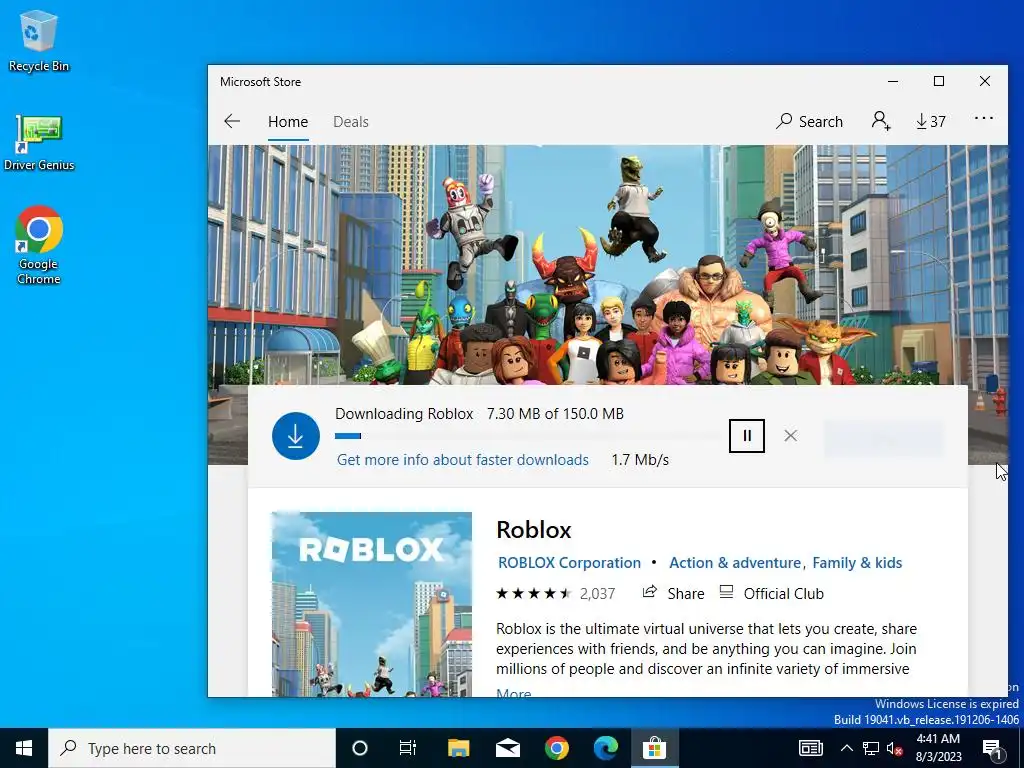Screen dimensions: 1024x768
Task: Cancel the Roblox download with X
Action: click(x=790, y=436)
